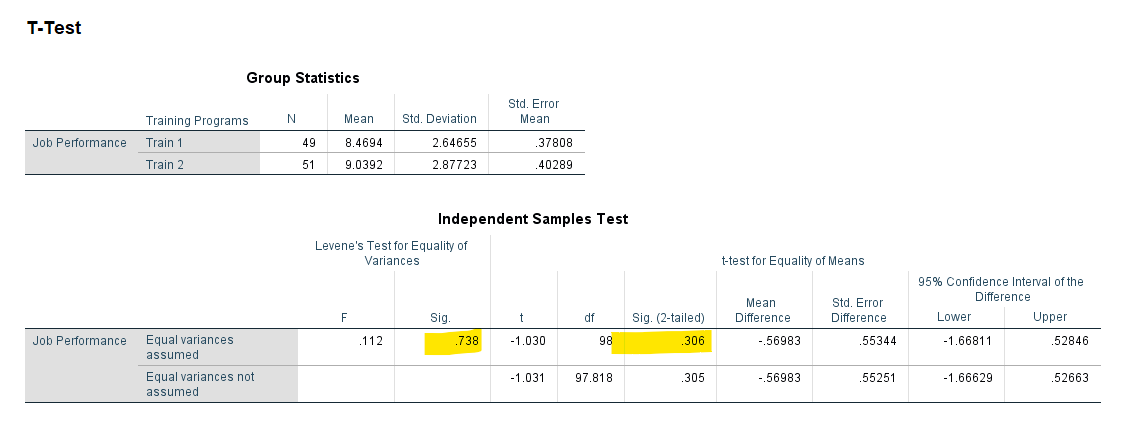Click the Upper bound value .52663
This screenshot has height=427, width=1127.
pos(1067,378)
